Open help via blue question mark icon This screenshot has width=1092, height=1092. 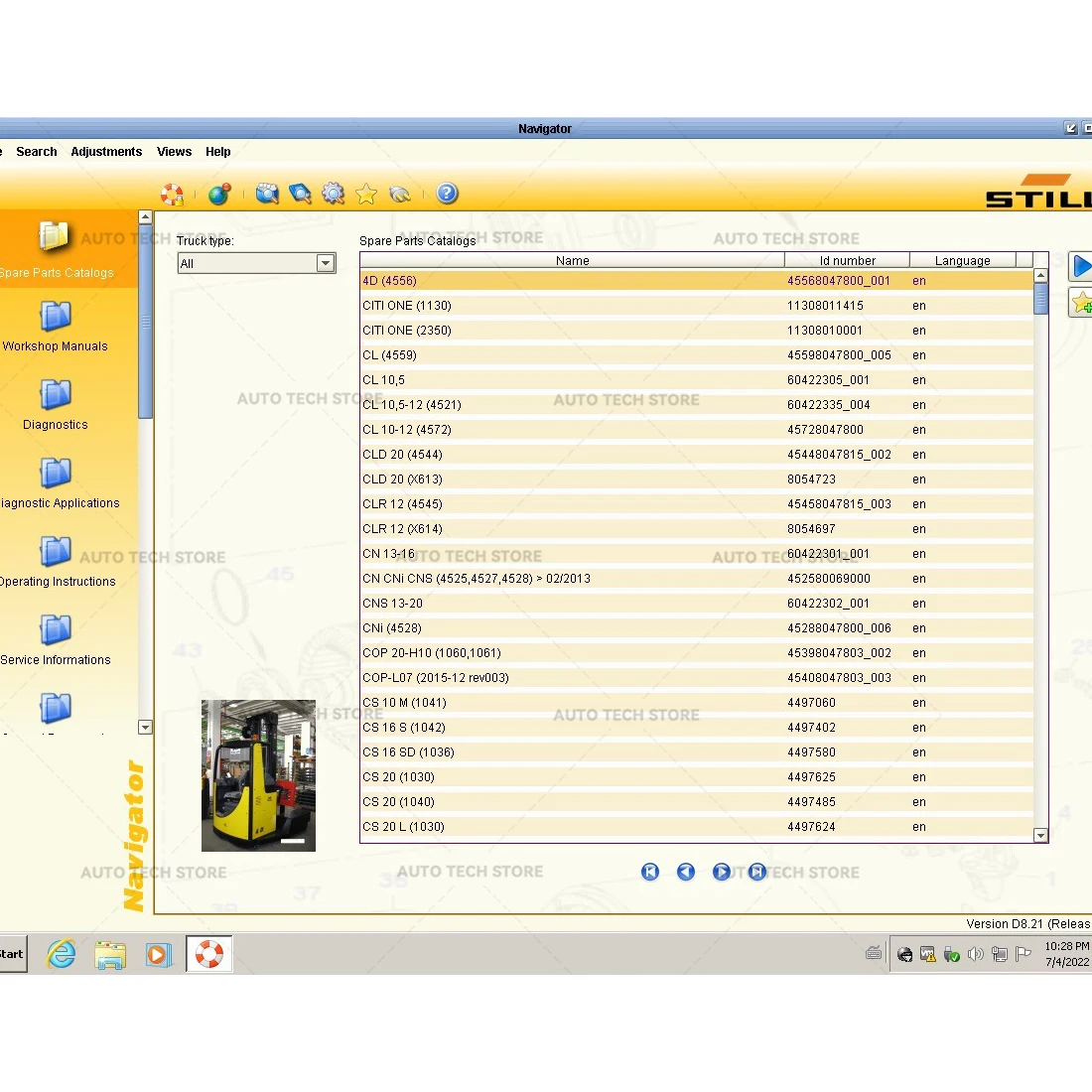[447, 193]
